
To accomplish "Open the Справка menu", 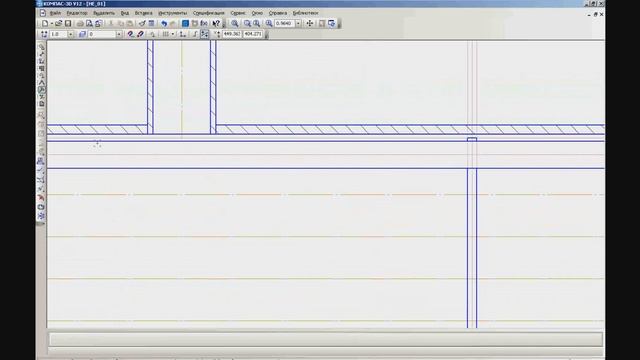I will tap(278, 13).
